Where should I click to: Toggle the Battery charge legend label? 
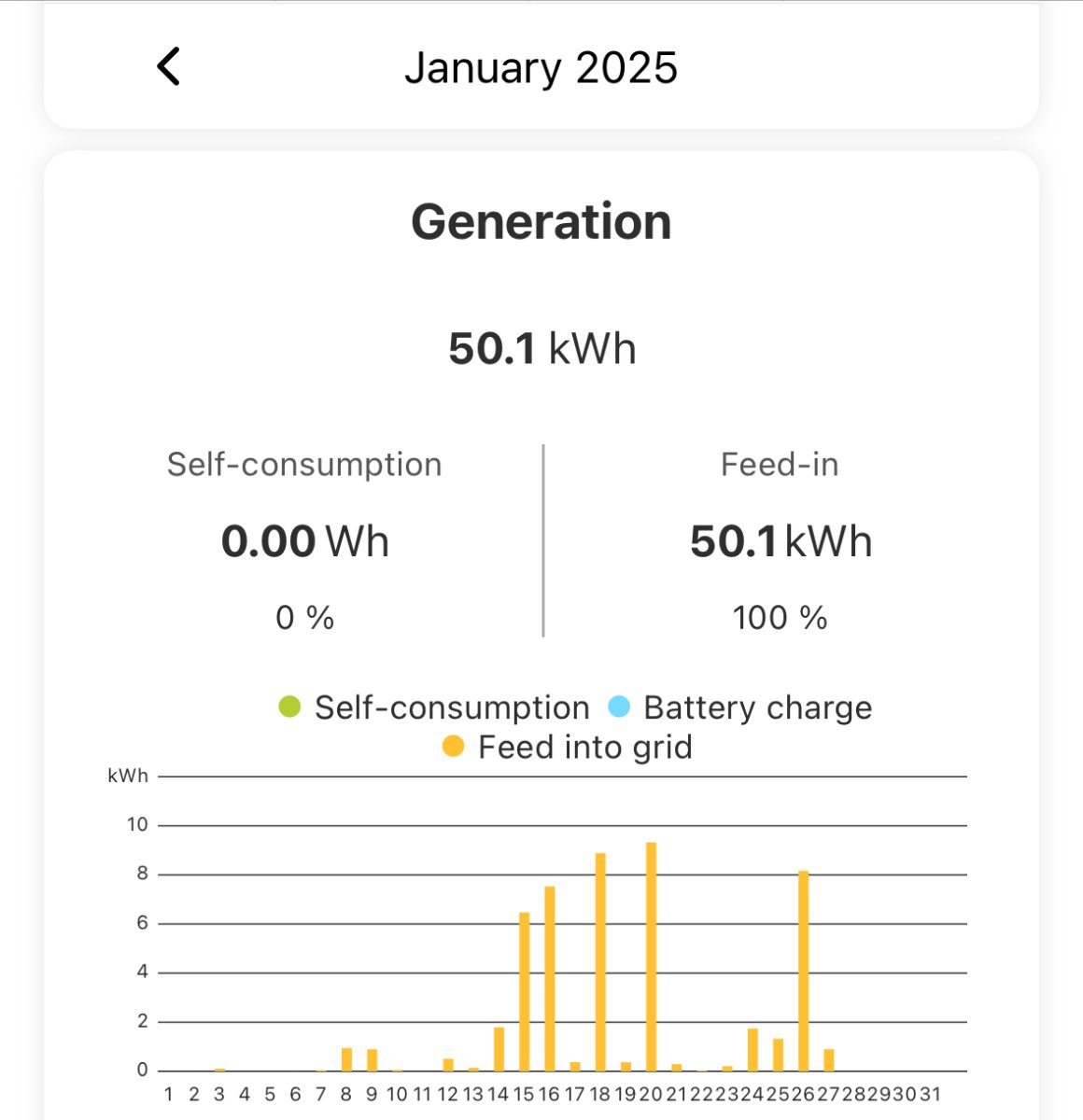coord(757,707)
